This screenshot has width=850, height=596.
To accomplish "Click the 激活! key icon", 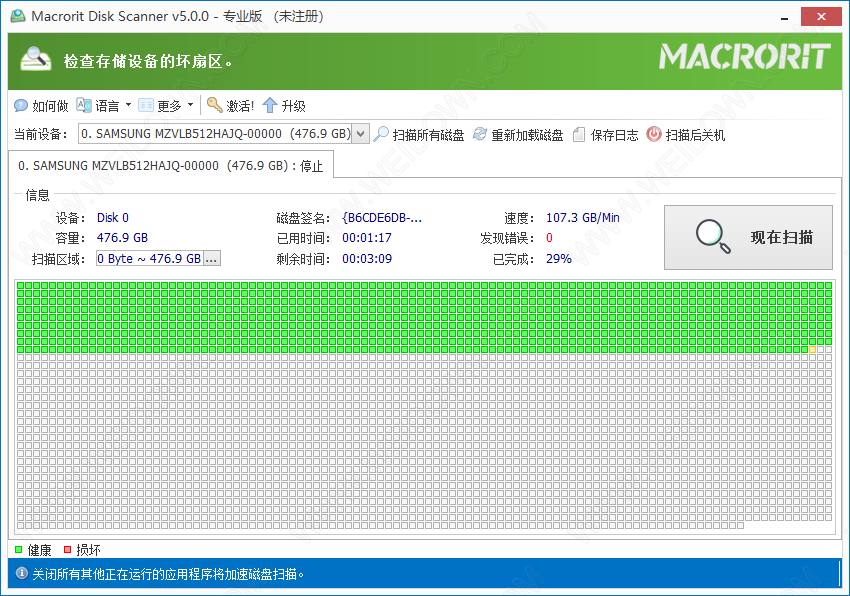I will coord(215,105).
